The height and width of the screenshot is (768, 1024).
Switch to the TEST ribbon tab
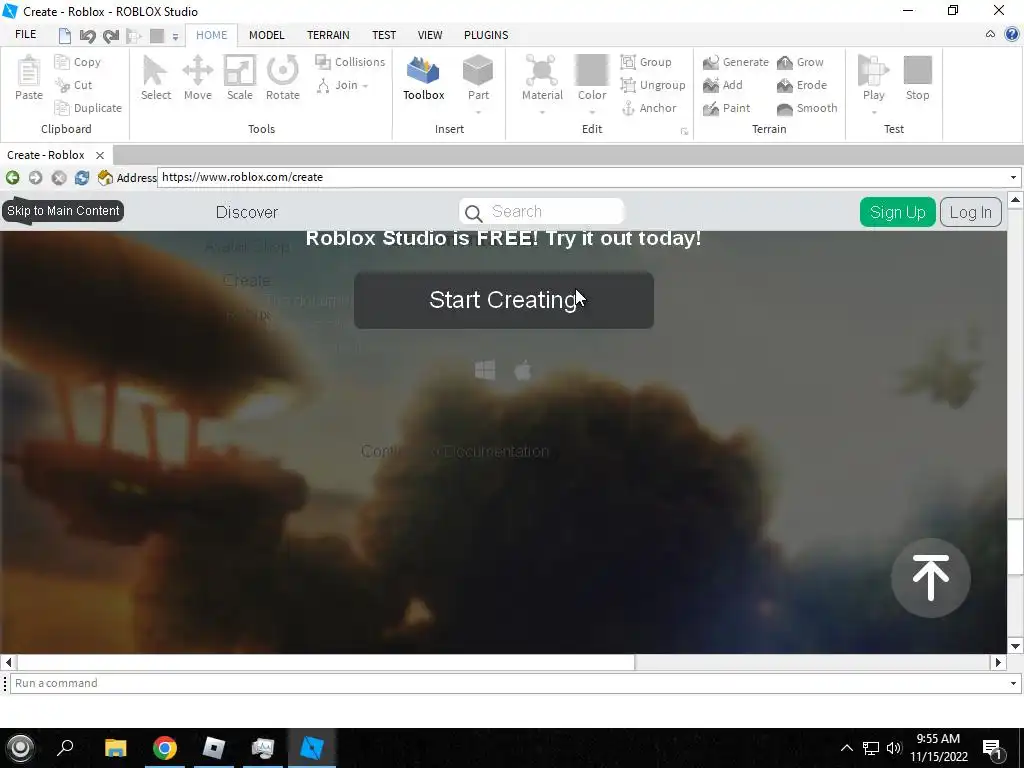pos(384,35)
